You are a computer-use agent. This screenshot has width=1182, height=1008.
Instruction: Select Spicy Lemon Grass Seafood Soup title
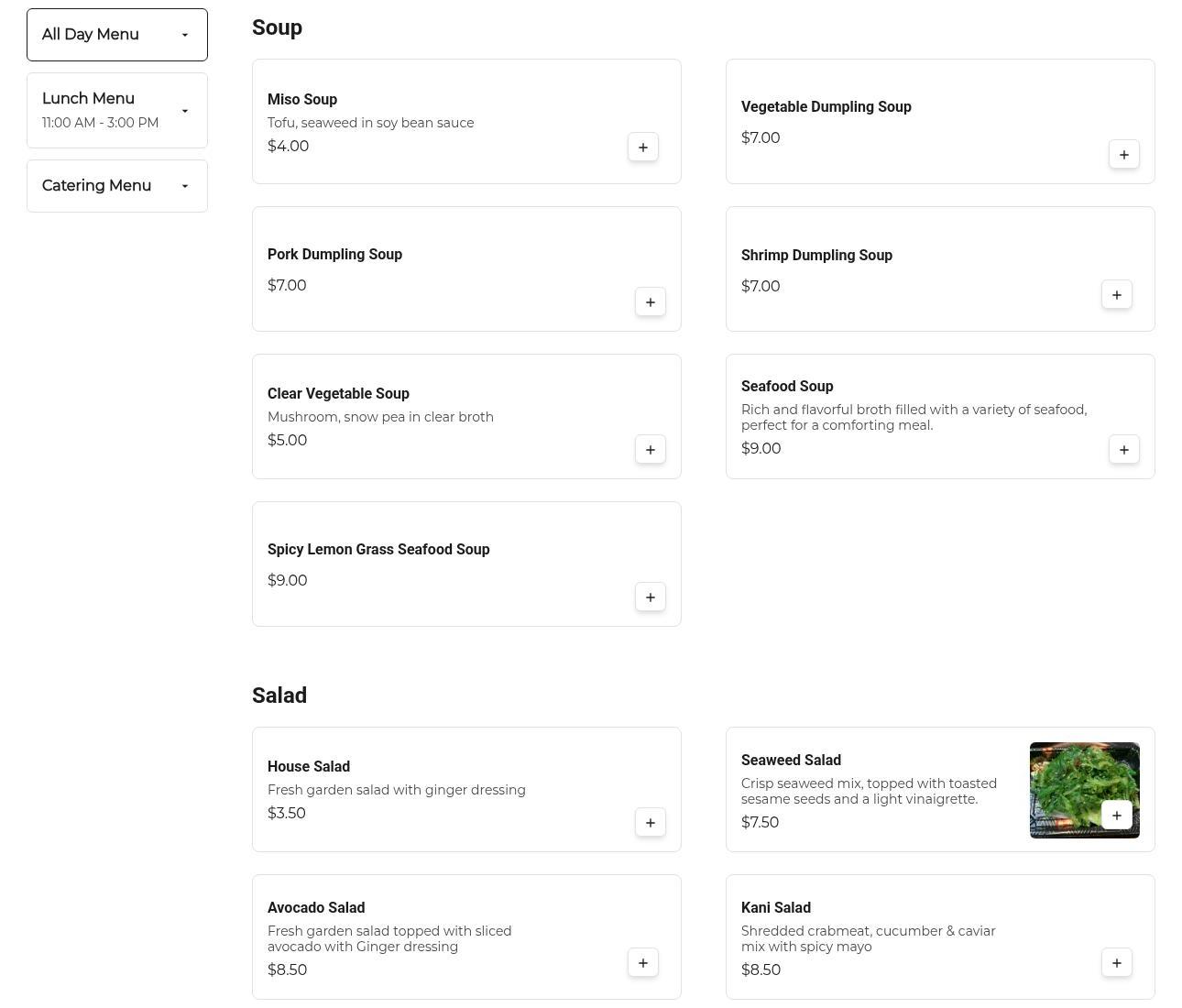coord(378,549)
